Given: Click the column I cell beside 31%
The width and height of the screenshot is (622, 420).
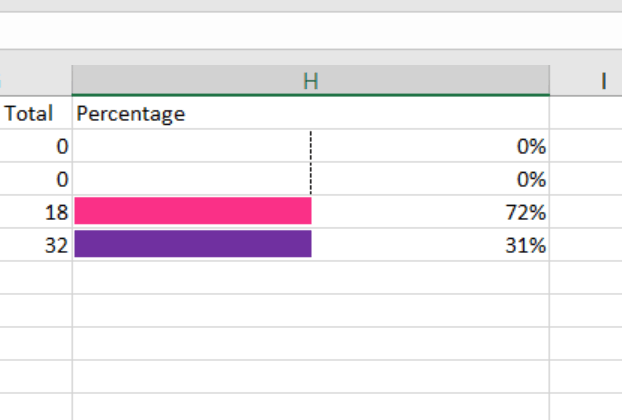Looking at the screenshot, I should [586, 245].
